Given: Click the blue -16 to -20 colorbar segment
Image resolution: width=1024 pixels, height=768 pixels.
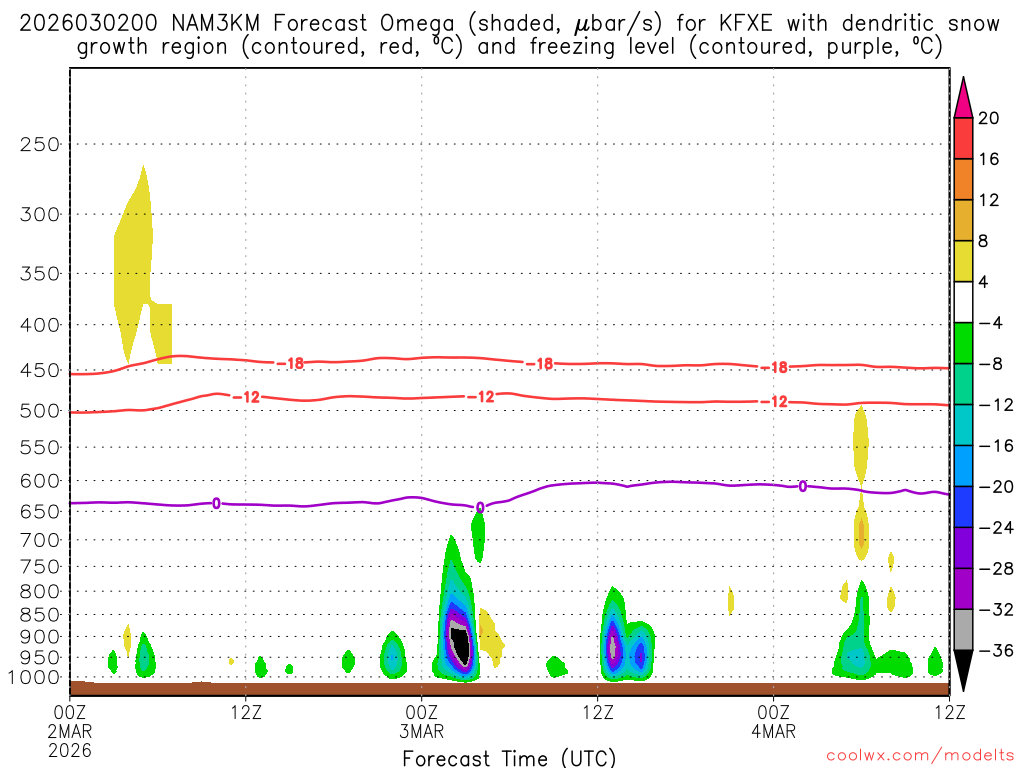Looking at the screenshot, I should [x=963, y=466].
